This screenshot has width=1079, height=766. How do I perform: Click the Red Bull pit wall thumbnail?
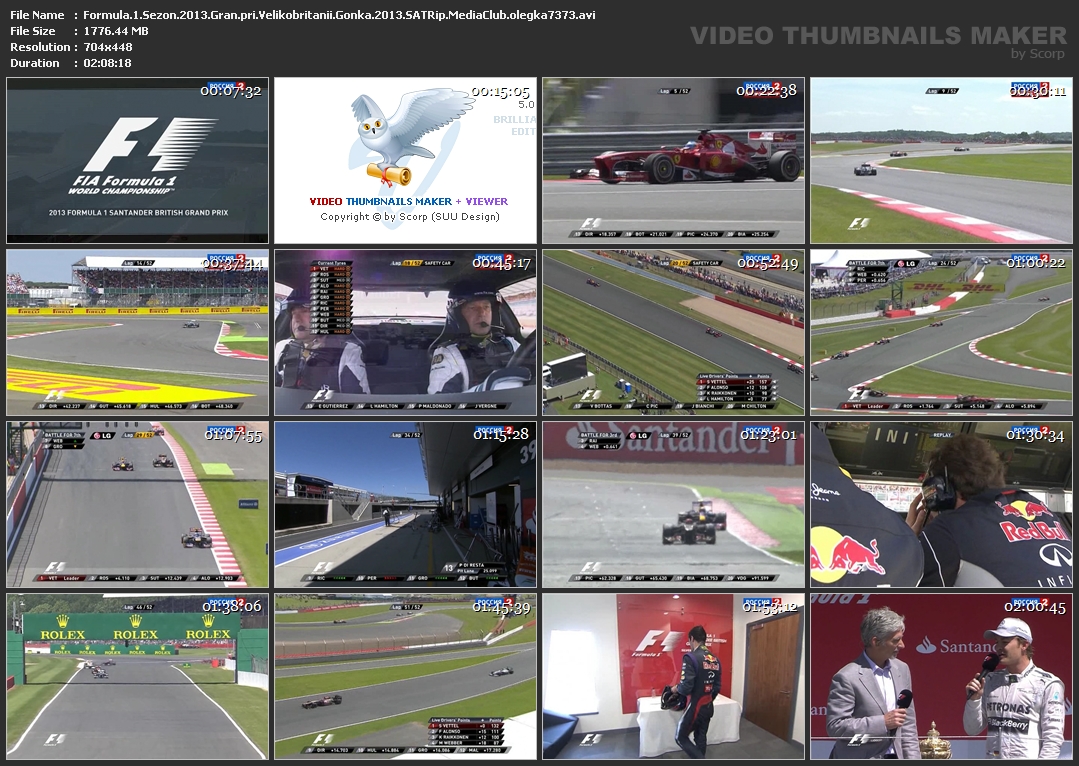(x=941, y=504)
